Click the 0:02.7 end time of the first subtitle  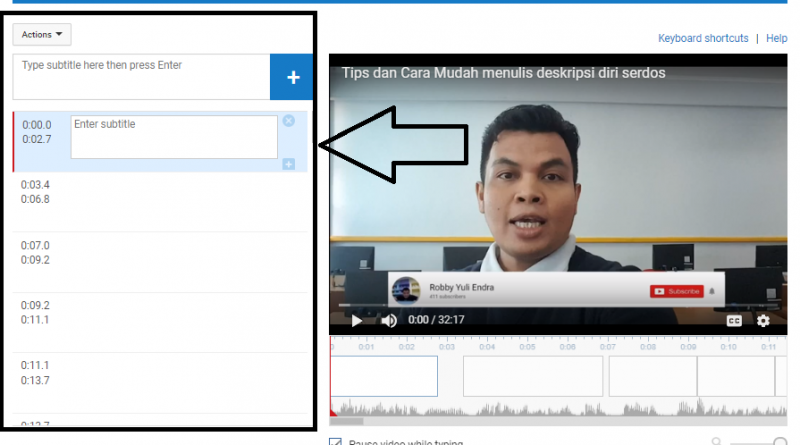[x=37, y=139]
